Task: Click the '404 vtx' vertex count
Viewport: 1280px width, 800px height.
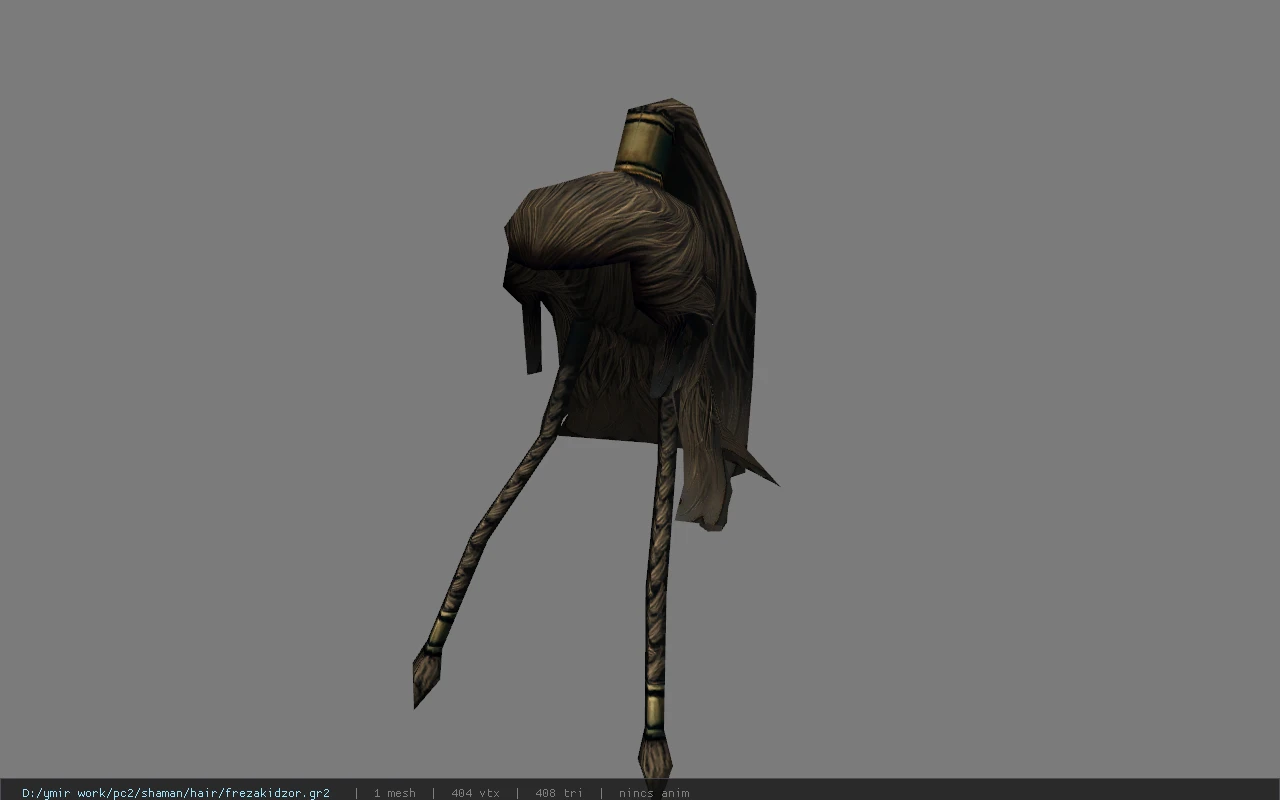Action: [475, 793]
